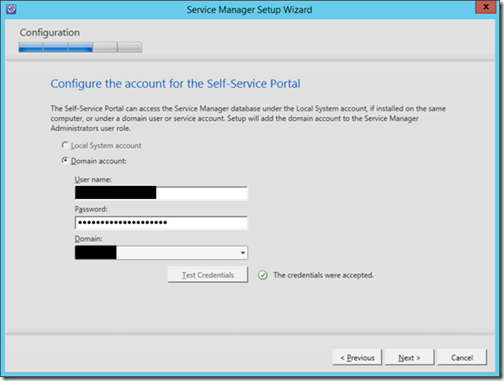Click into the User name field
This screenshot has height=381, width=504.
click(161, 193)
